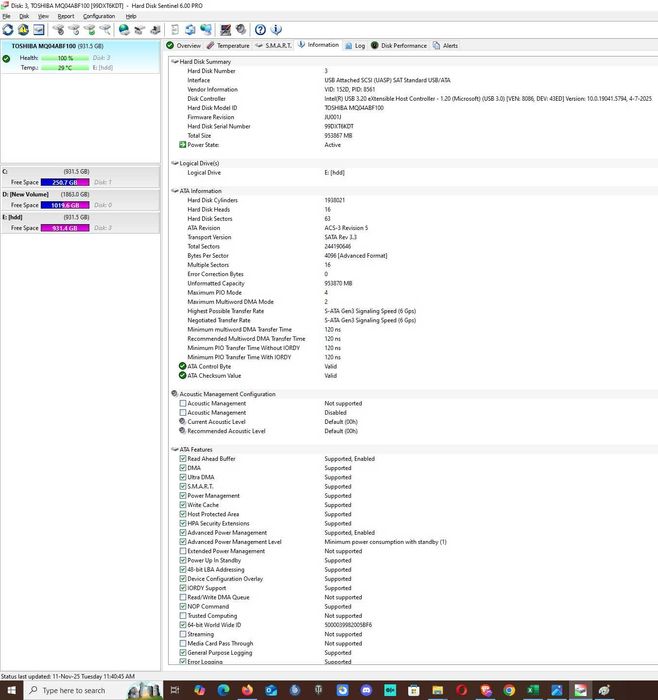Click the Type here to search box
658x700 pixels.
click(92, 690)
